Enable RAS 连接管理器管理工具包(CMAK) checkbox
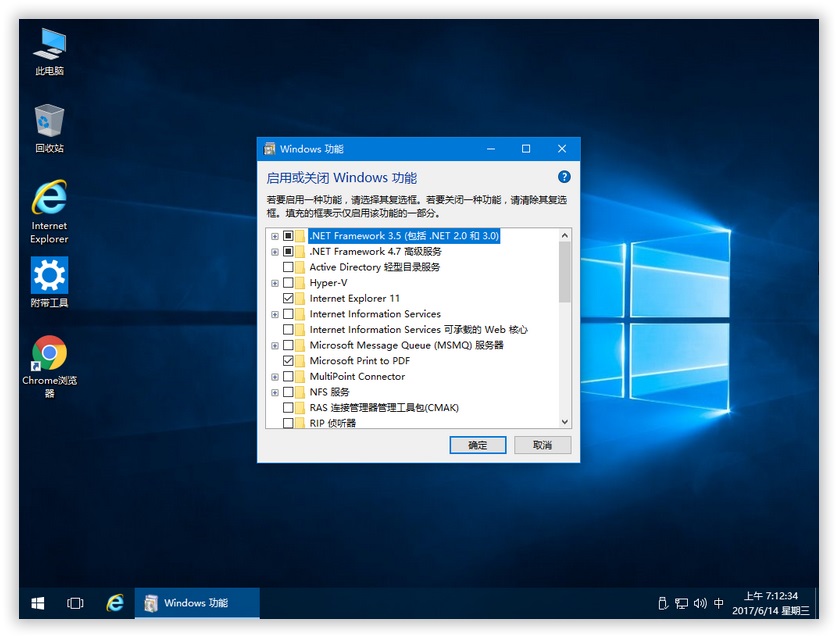This screenshot has width=838, height=638. point(288,408)
